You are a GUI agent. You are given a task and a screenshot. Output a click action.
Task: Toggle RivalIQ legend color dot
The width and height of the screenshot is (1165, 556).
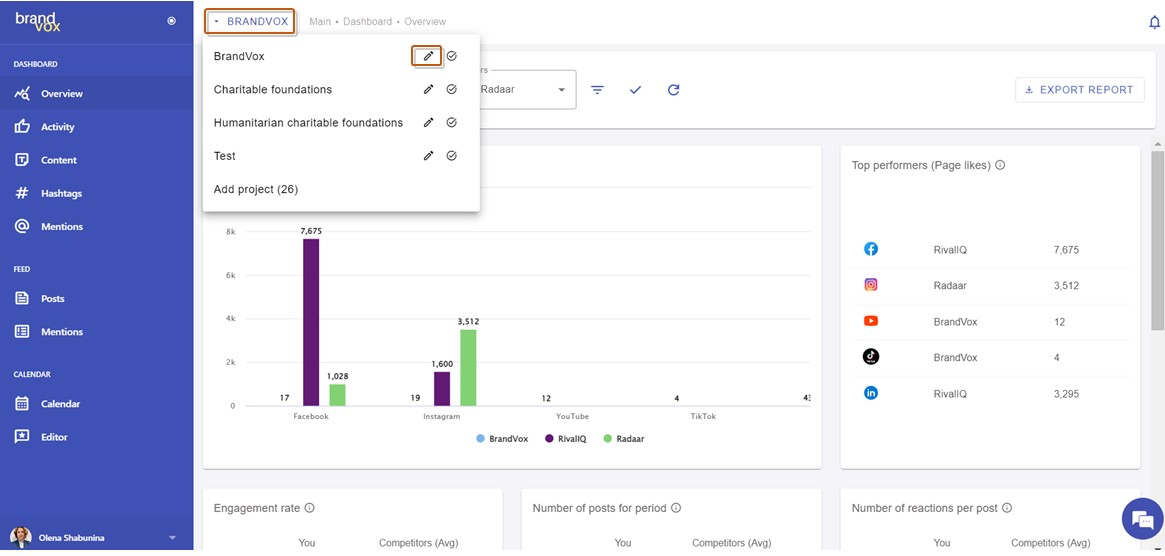click(550, 439)
